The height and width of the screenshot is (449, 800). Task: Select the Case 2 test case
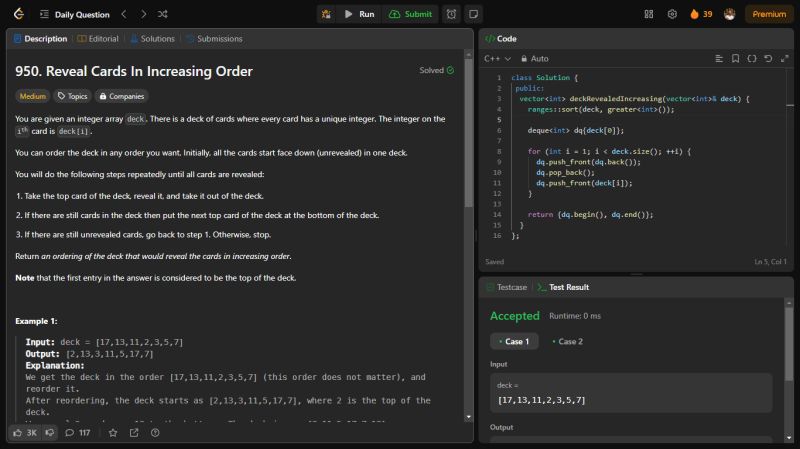click(566, 341)
